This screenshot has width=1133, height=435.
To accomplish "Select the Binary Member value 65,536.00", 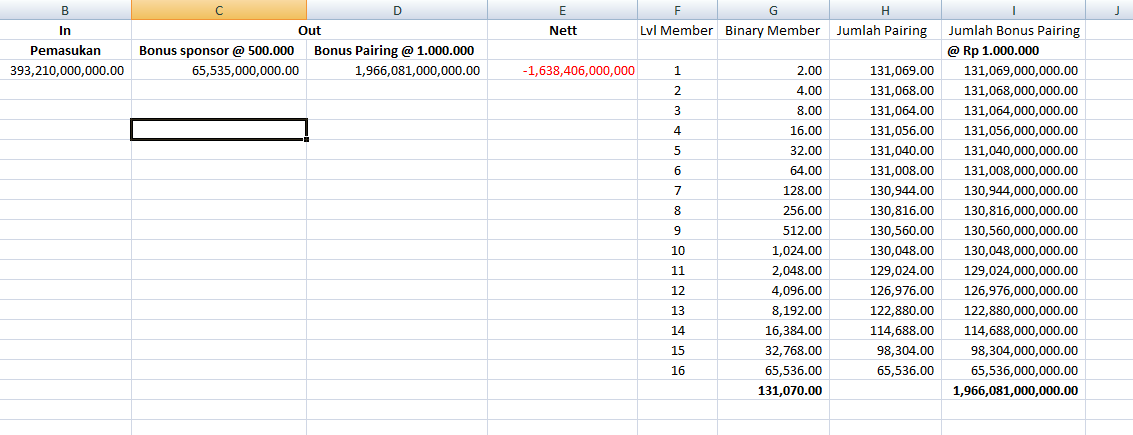I will (773, 370).
